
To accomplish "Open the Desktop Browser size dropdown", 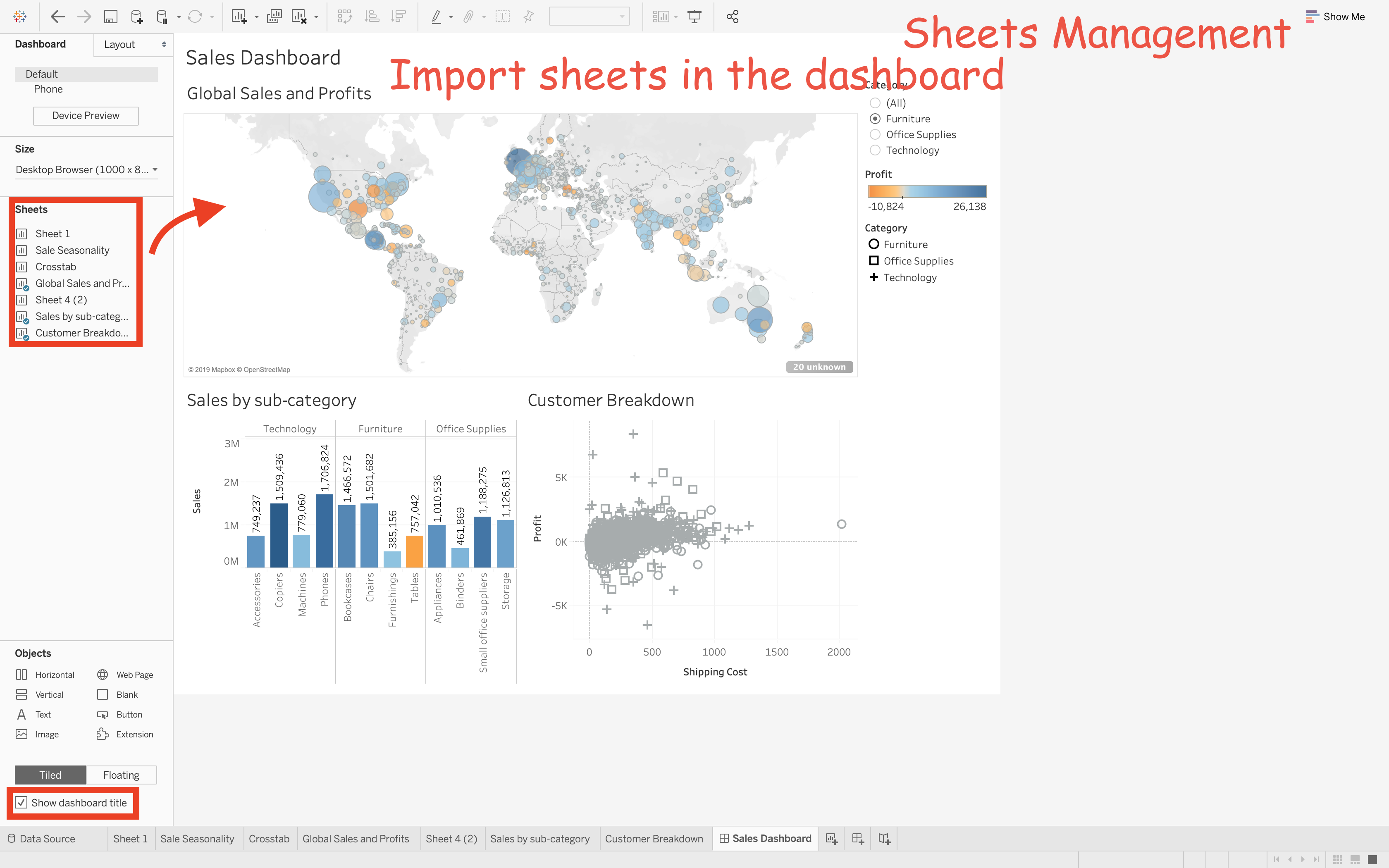I will 86,170.
